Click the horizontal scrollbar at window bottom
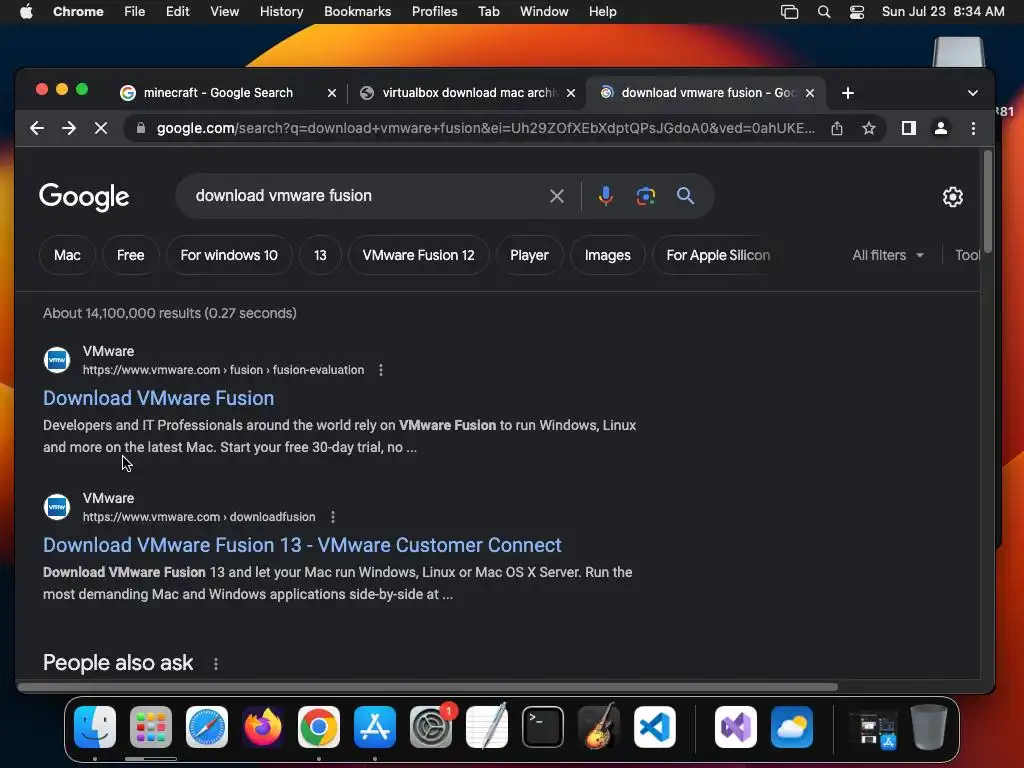Image resolution: width=1024 pixels, height=768 pixels. (428, 687)
